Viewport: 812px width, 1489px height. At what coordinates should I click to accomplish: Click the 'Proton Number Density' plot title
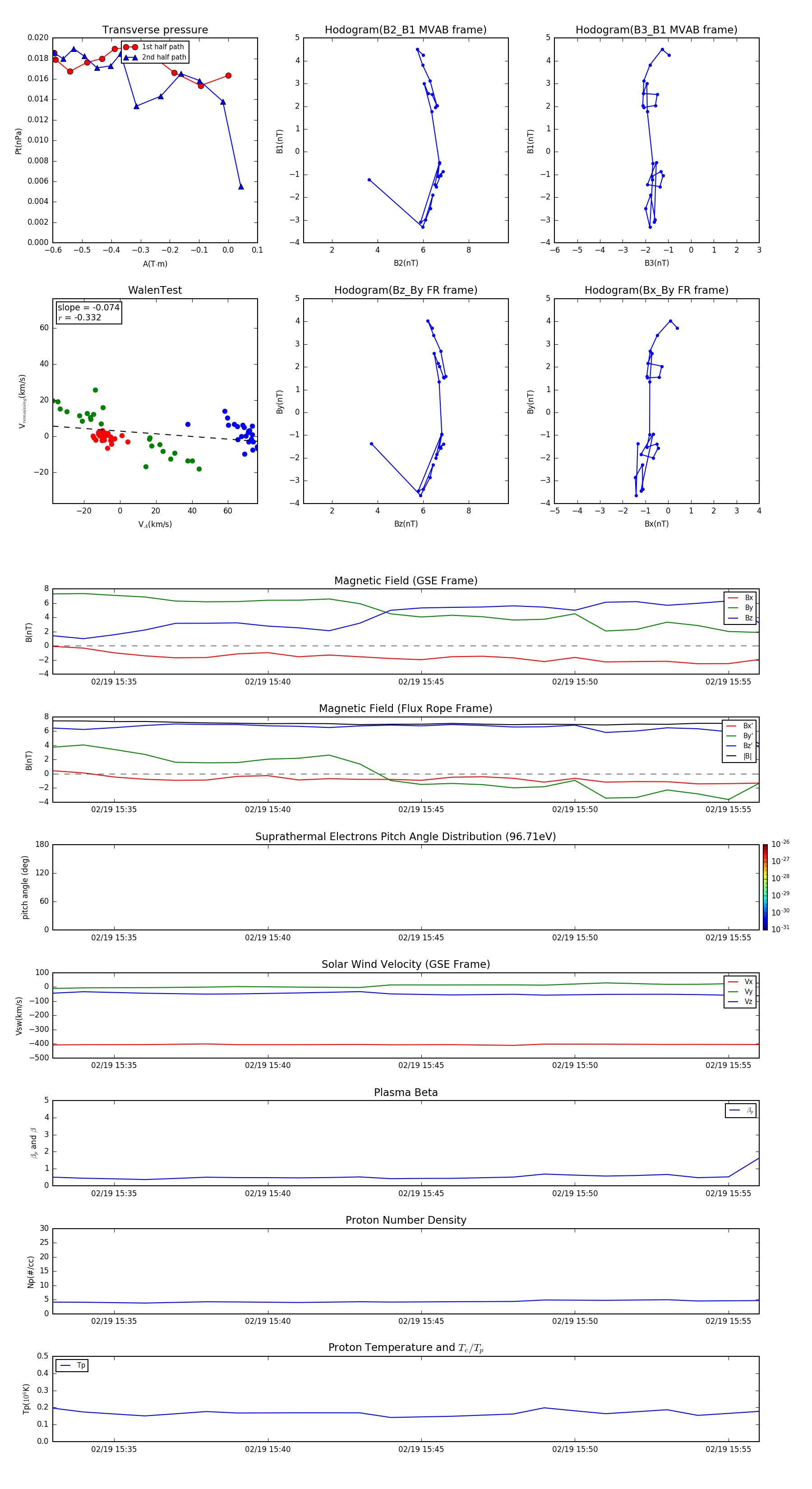pos(406,1220)
